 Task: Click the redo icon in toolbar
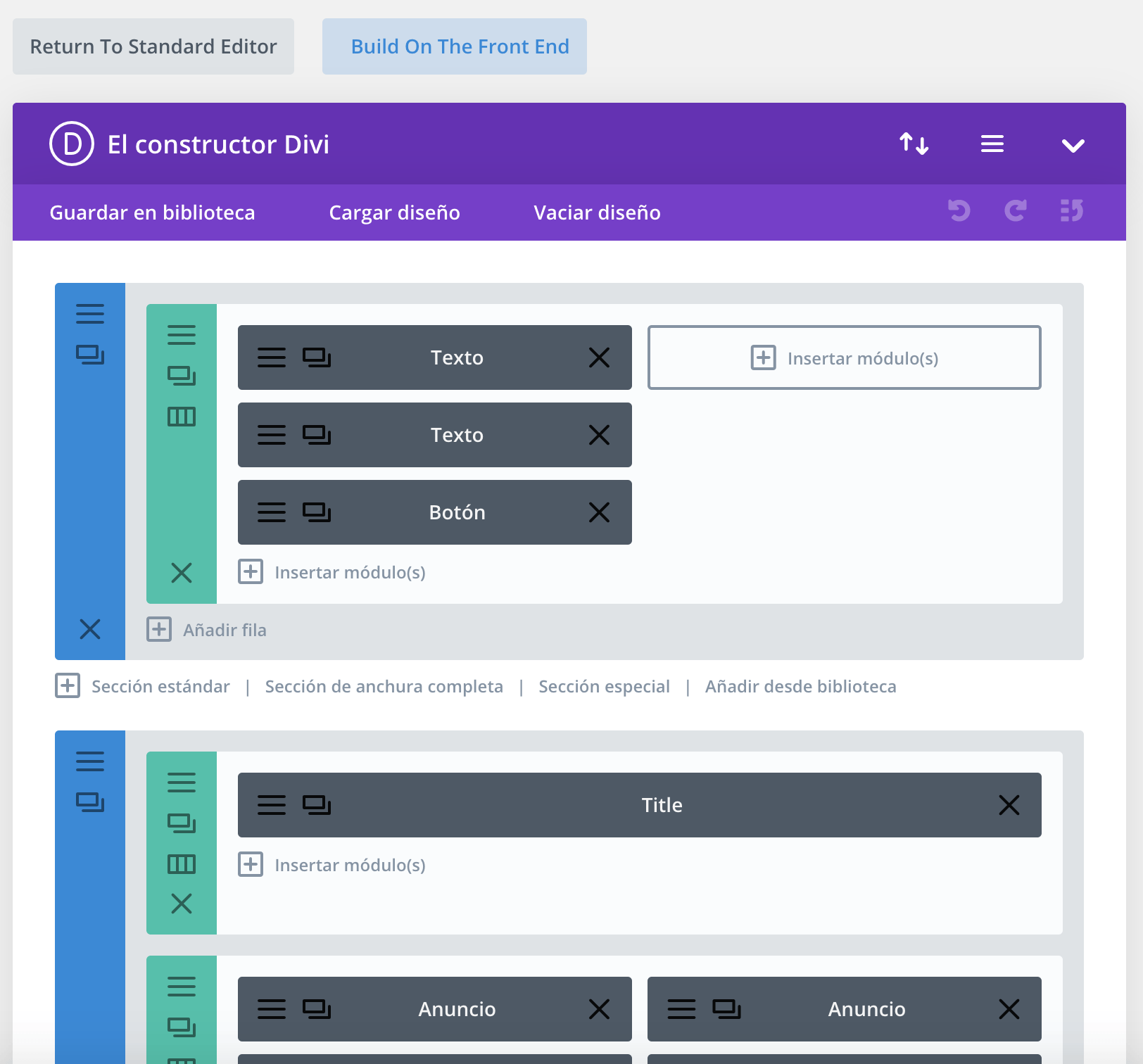point(1015,210)
